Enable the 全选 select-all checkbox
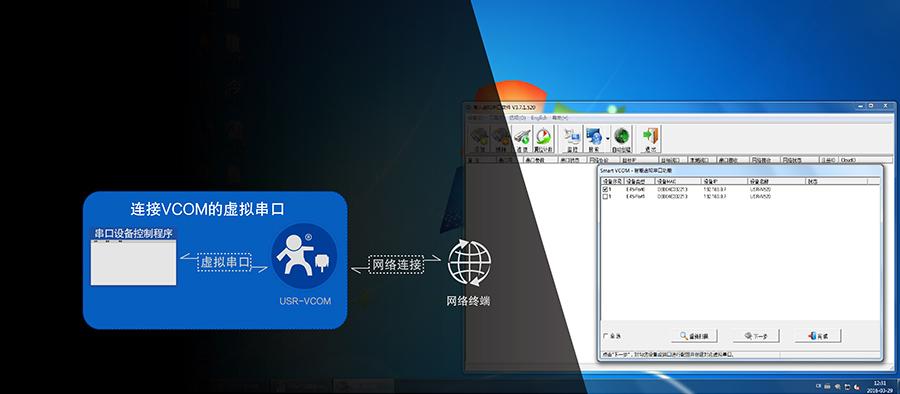Image resolution: width=900 pixels, height=394 pixels. [606, 336]
